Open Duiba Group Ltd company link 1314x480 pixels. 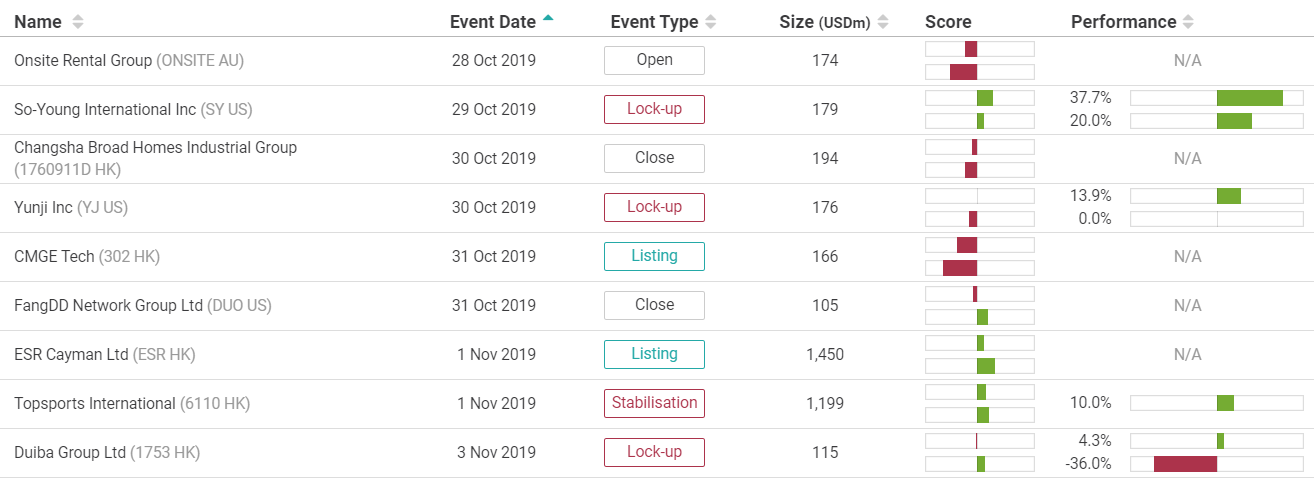tap(70, 452)
